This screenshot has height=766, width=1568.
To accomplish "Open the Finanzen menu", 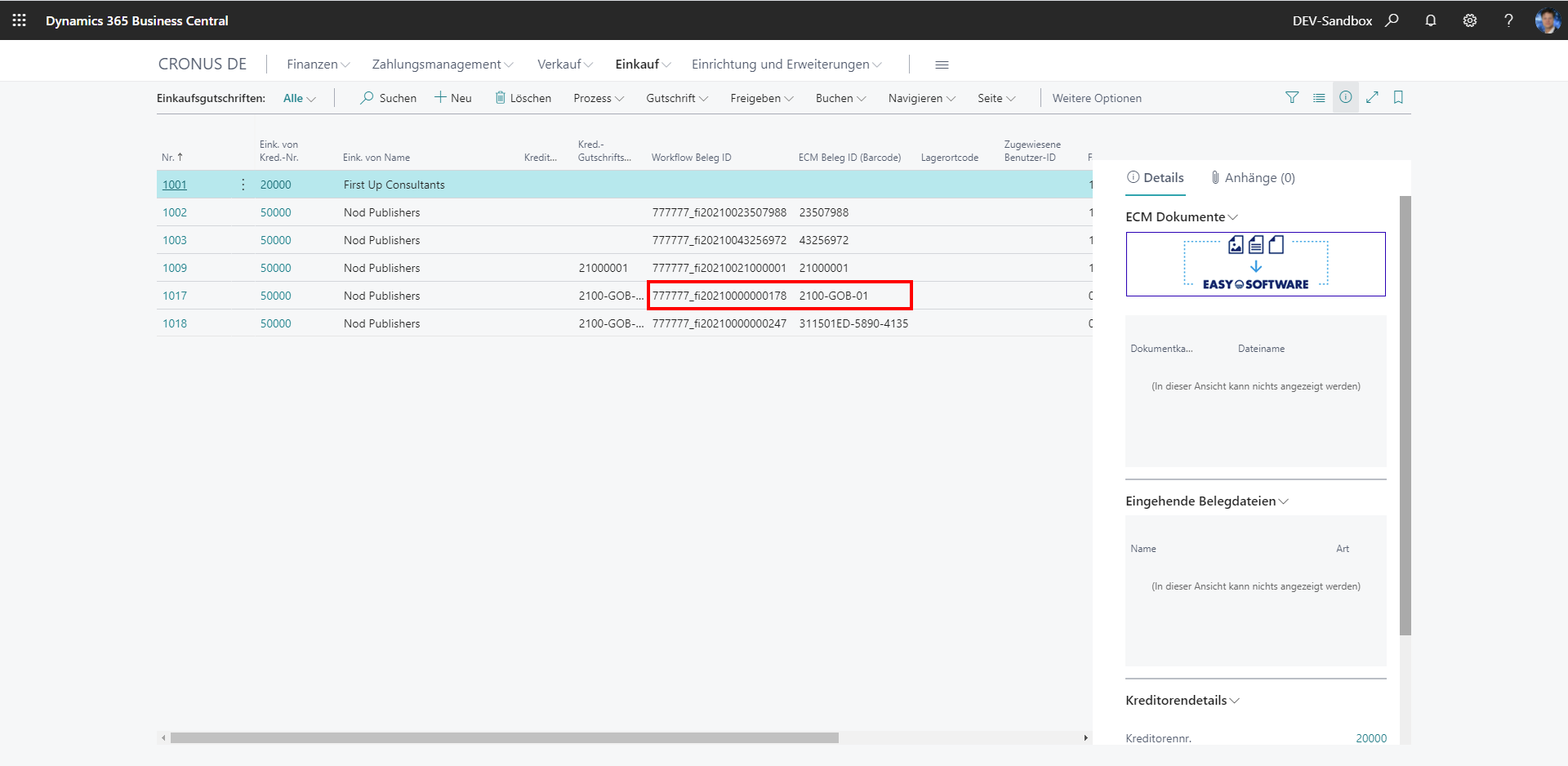I will [x=318, y=64].
